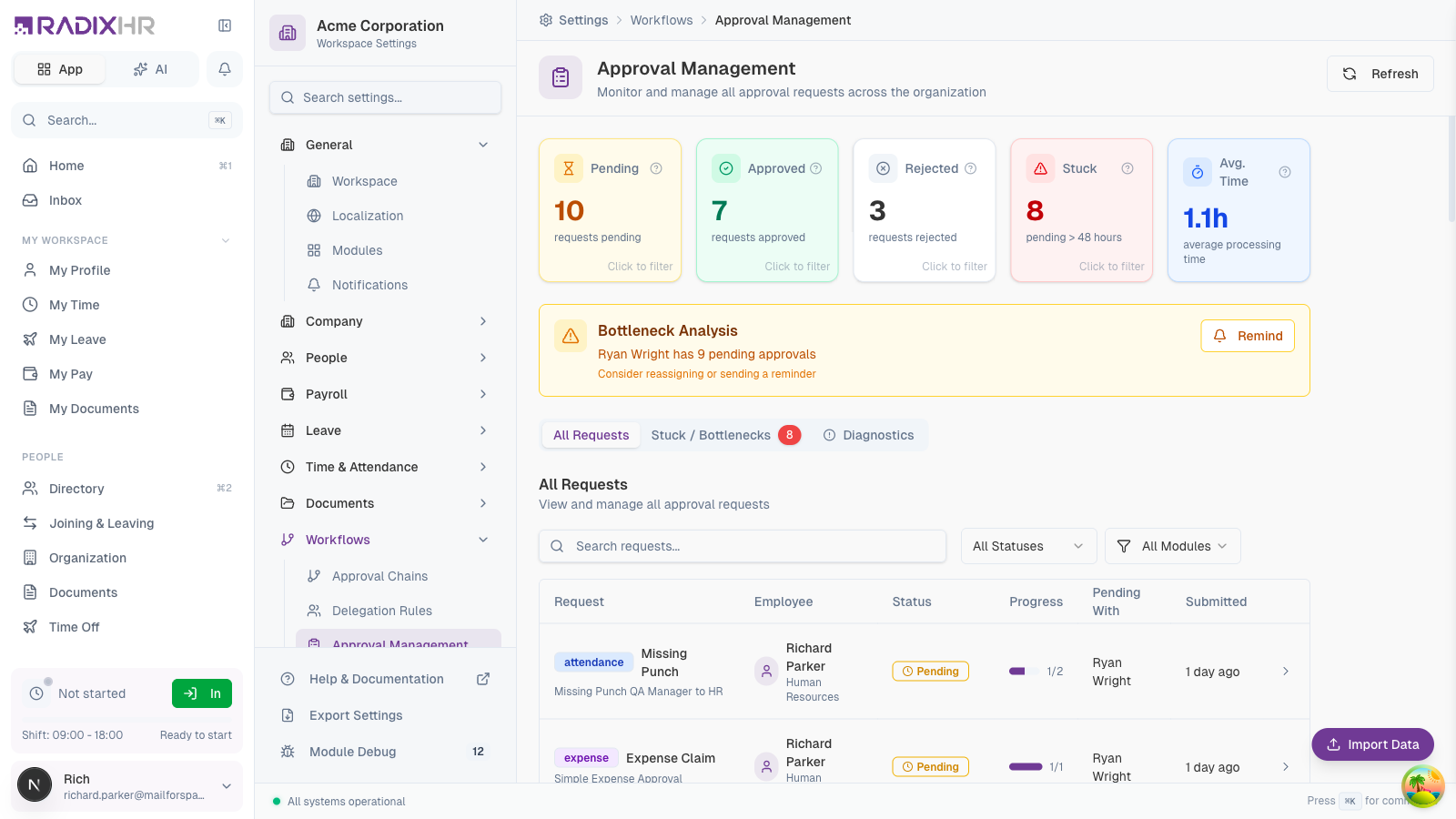Click Richard Parker avatar in attendance row
Screen dimensions: 1456x819
pyautogui.click(x=766, y=672)
